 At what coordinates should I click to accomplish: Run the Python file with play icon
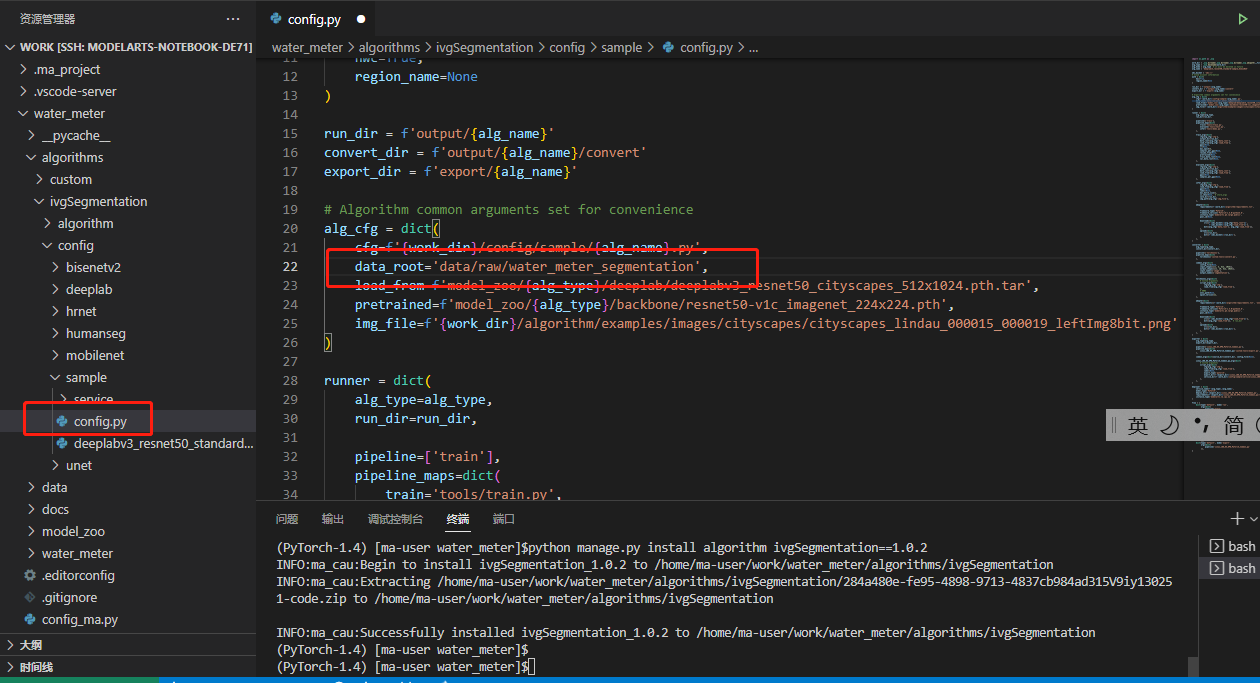point(1243,19)
